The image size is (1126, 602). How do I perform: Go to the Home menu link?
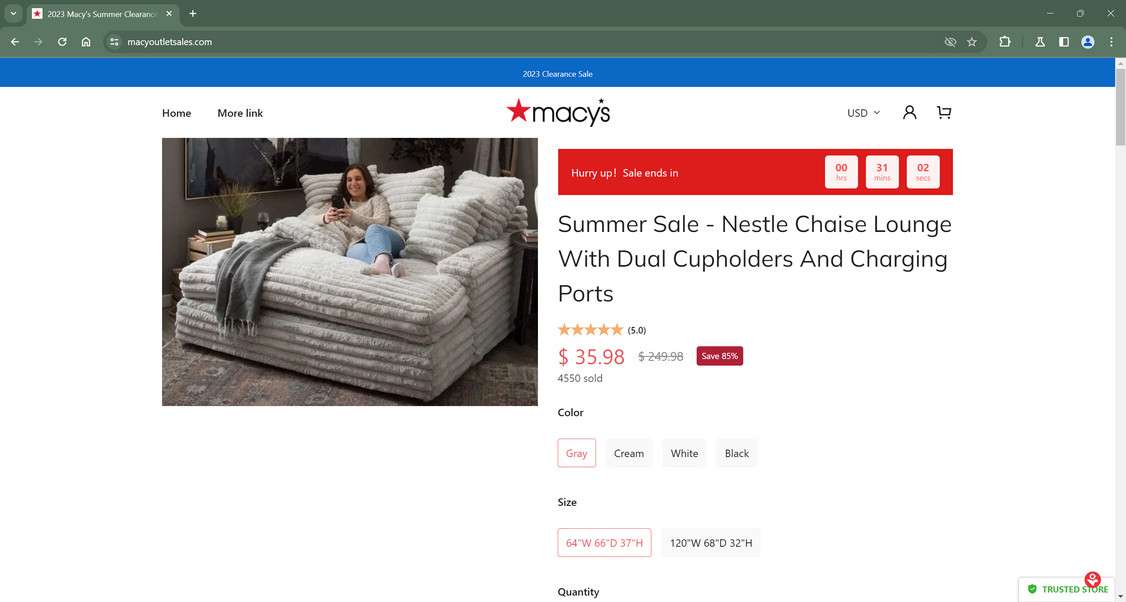[176, 113]
